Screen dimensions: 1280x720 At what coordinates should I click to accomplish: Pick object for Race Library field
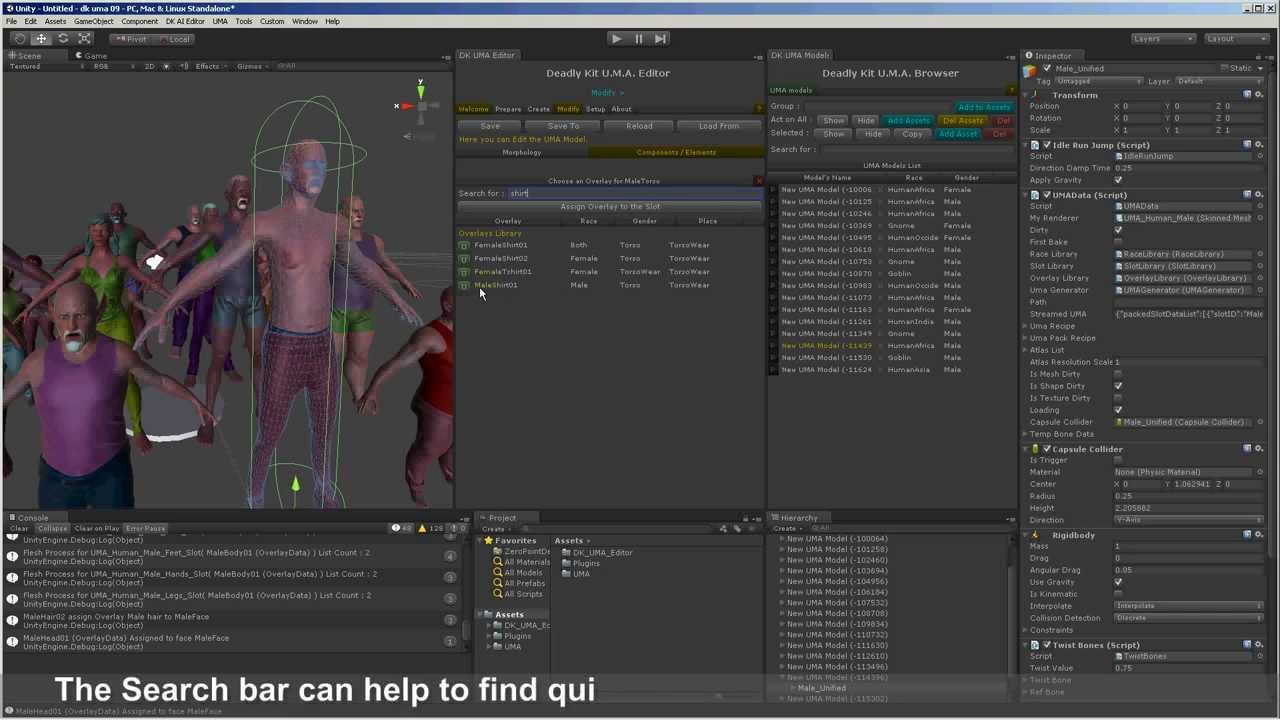coord(1259,254)
